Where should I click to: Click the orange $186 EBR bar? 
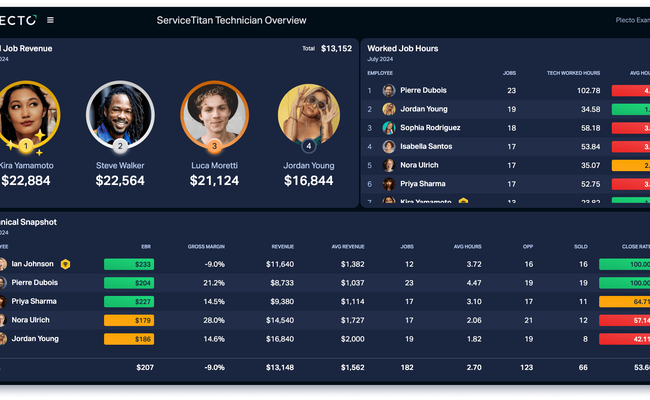click(129, 339)
